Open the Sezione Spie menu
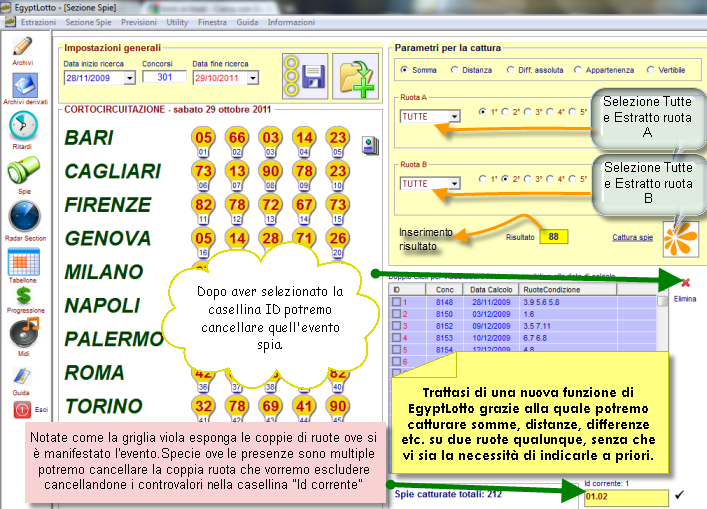The height and width of the screenshot is (509, 707). coord(88,22)
